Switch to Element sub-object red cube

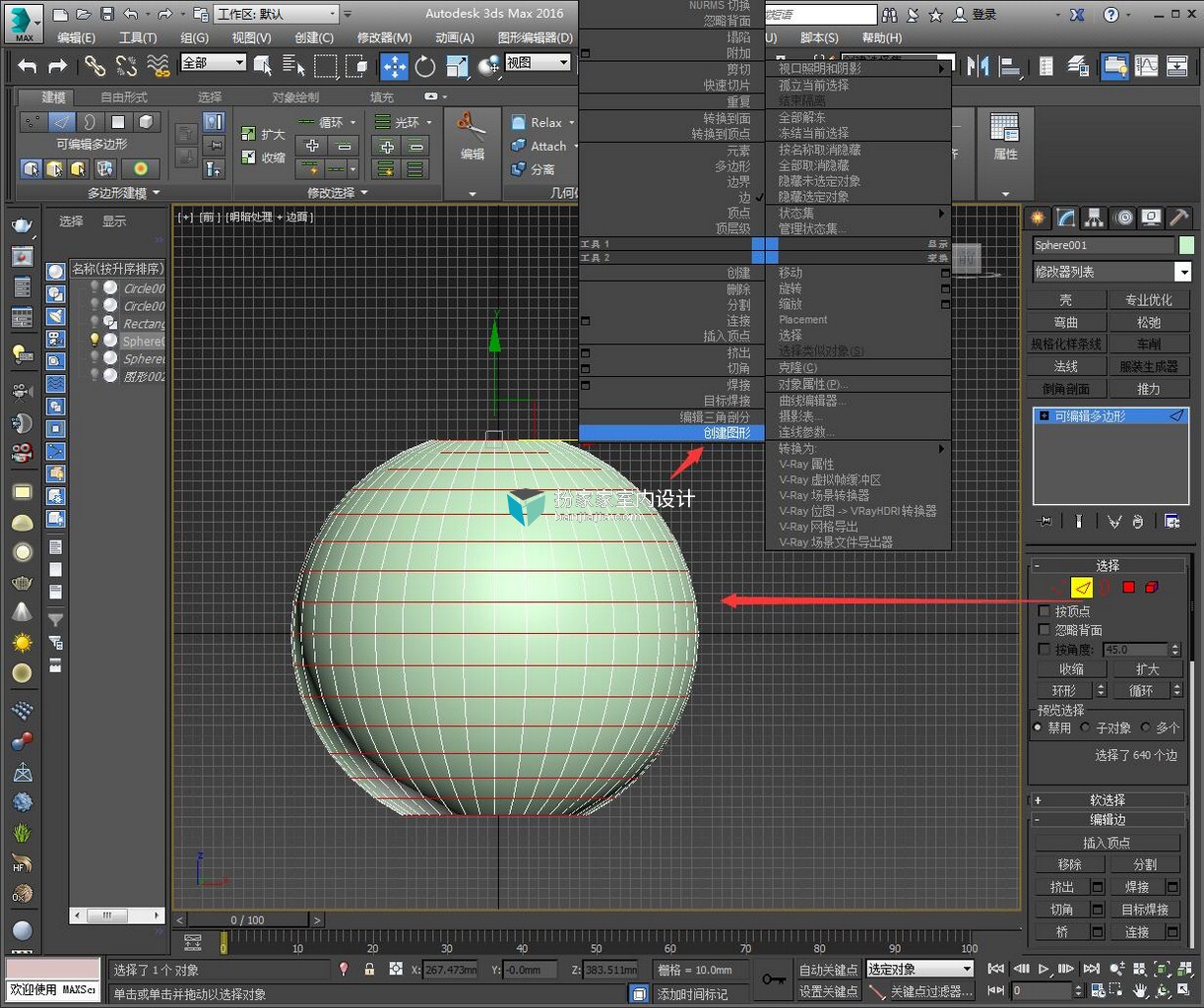click(1151, 587)
